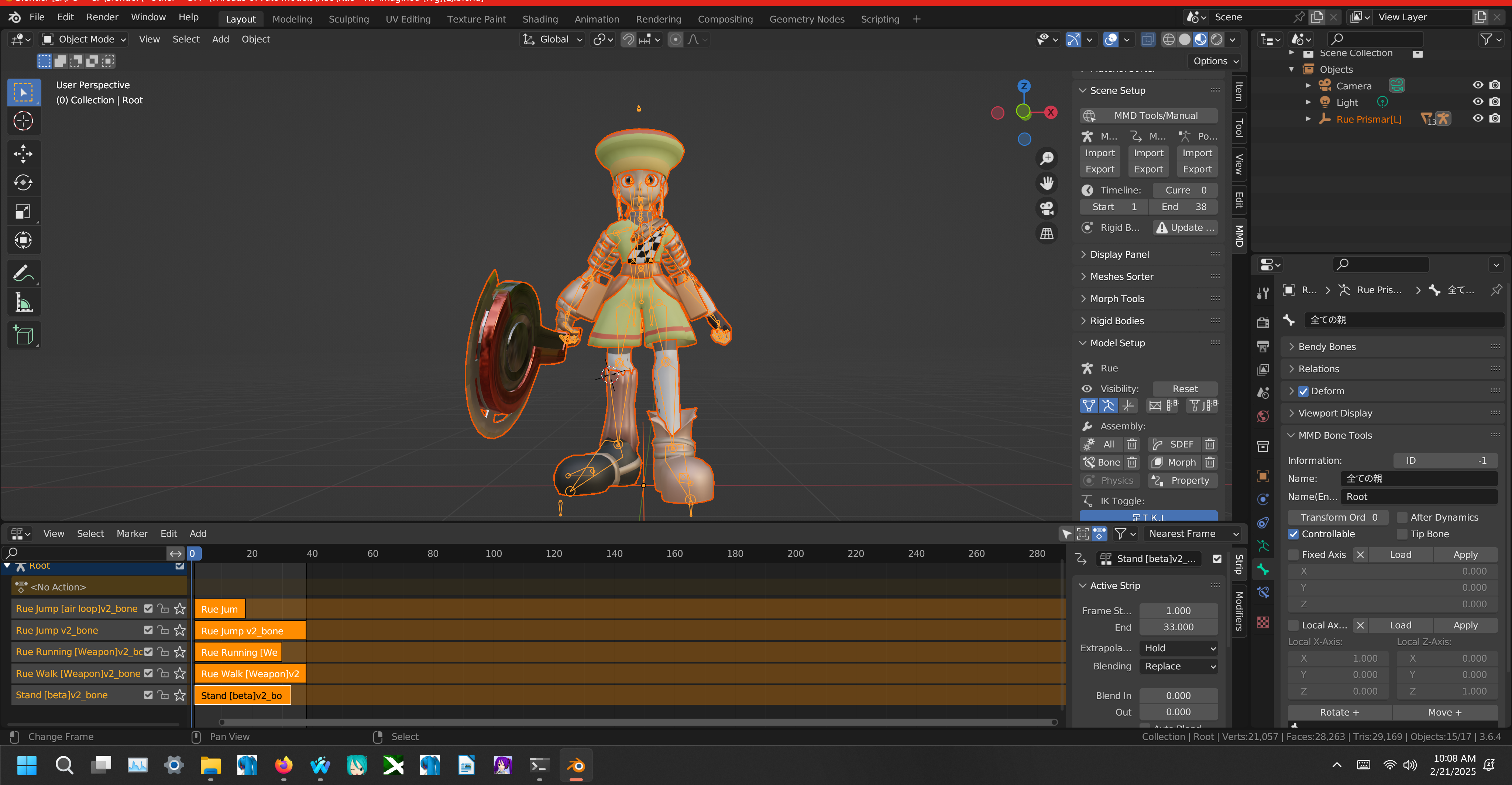Viewport: 1512px width, 785px height.
Task: Enable the Fixed Axis checkbox
Action: (x=1293, y=554)
